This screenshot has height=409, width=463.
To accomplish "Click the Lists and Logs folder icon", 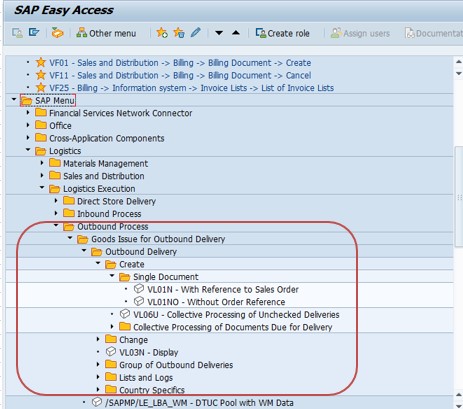I will point(111,377).
